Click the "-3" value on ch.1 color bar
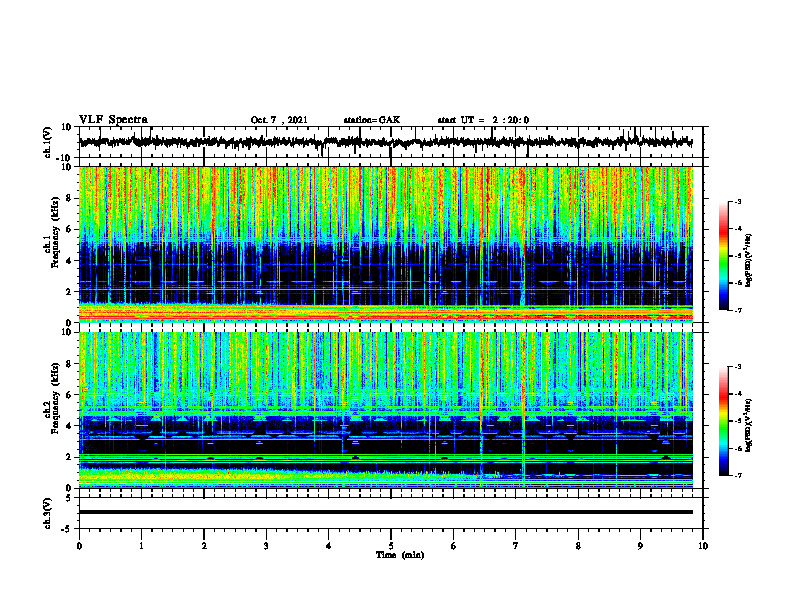Screen dimensions: 792x612 [x=737, y=202]
